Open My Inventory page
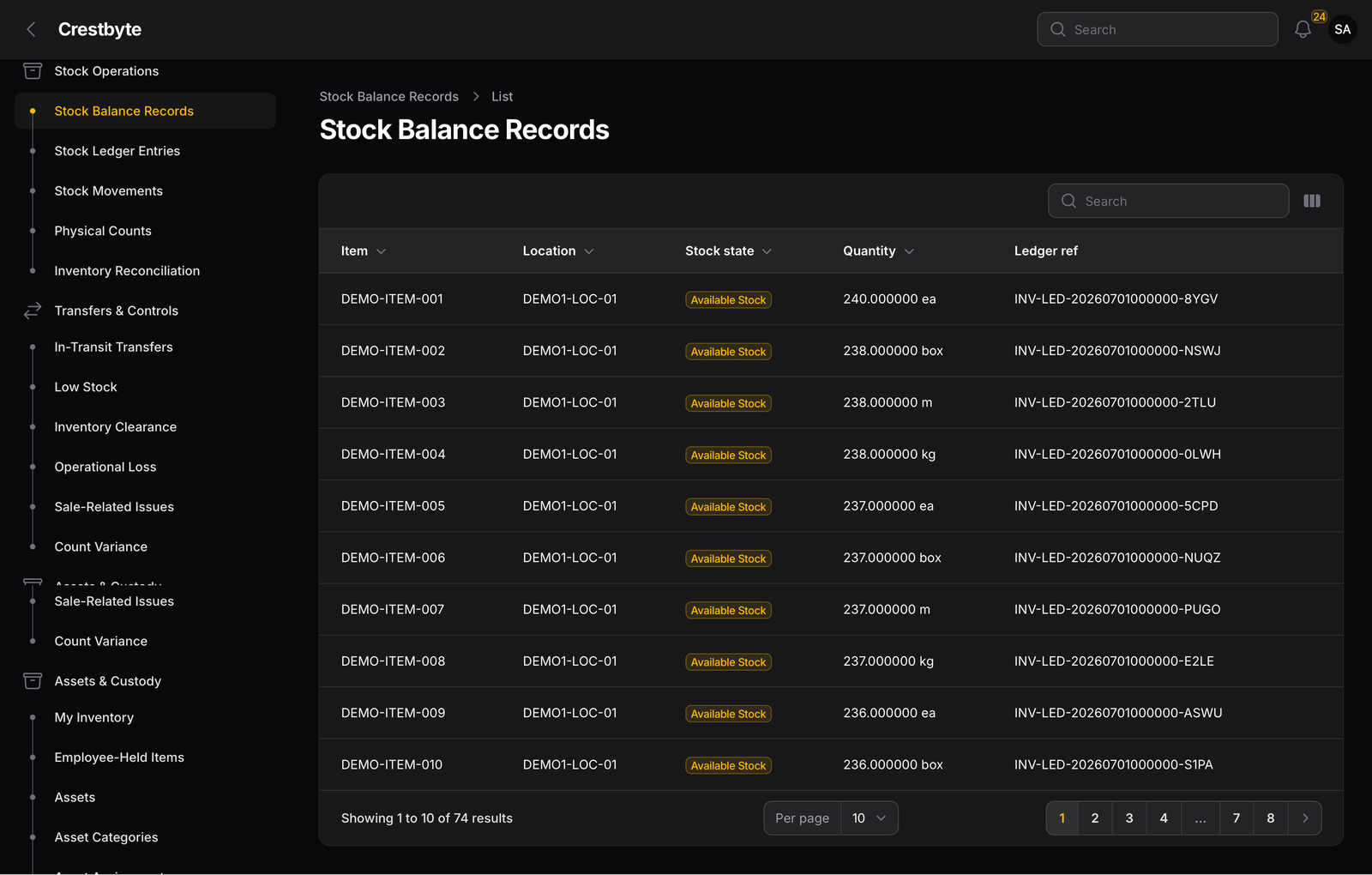Image resolution: width=1372 pixels, height=875 pixels. coord(94,718)
